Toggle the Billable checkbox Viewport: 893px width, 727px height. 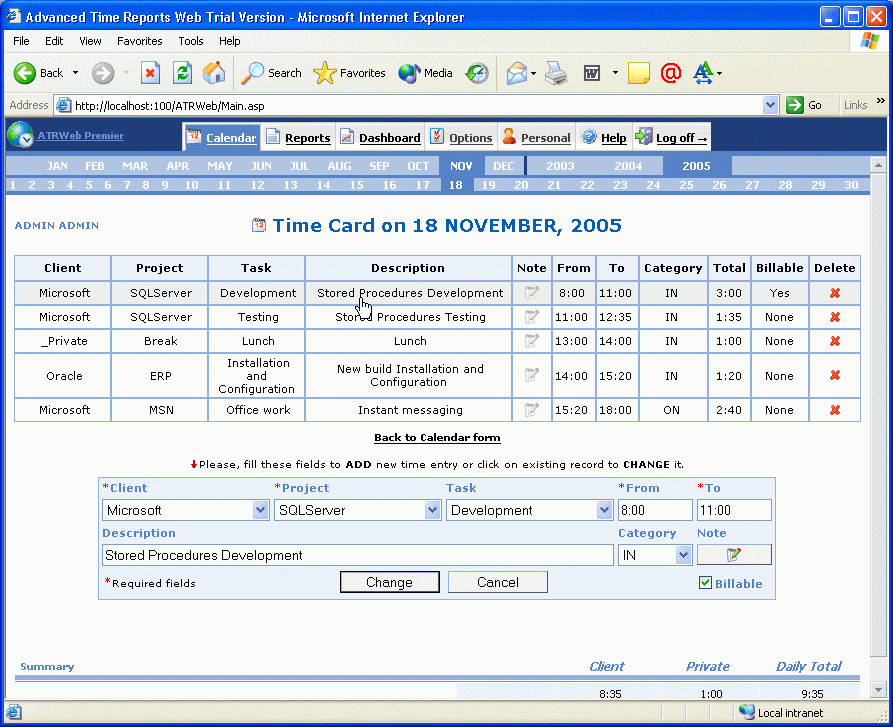(705, 582)
